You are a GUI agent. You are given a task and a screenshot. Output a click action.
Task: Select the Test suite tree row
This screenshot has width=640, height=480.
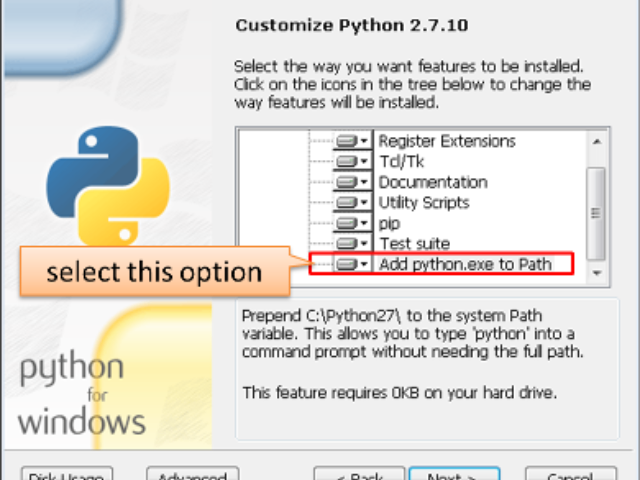coord(415,244)
